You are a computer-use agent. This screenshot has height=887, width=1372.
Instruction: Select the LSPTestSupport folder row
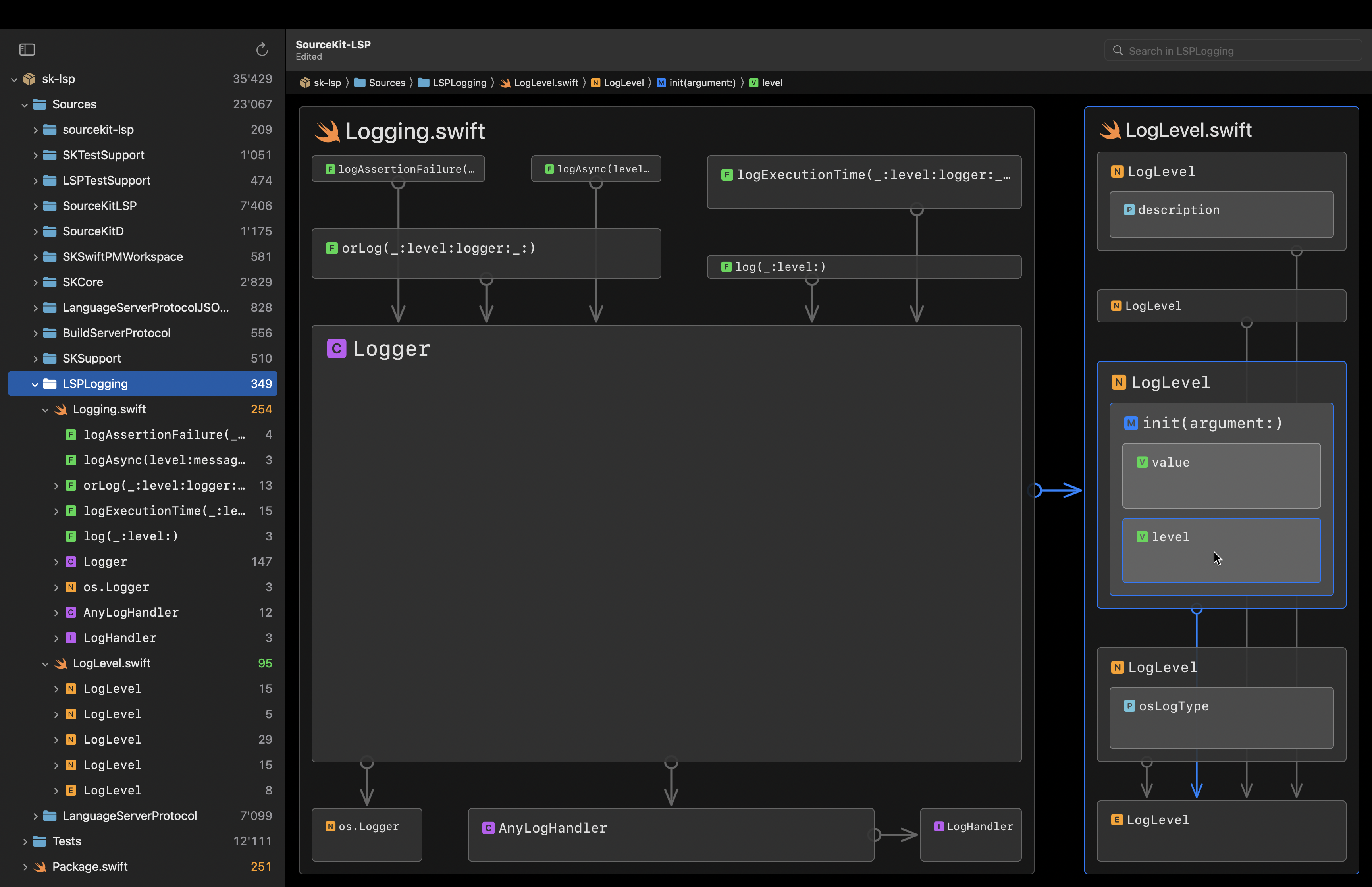click(143, 181)
